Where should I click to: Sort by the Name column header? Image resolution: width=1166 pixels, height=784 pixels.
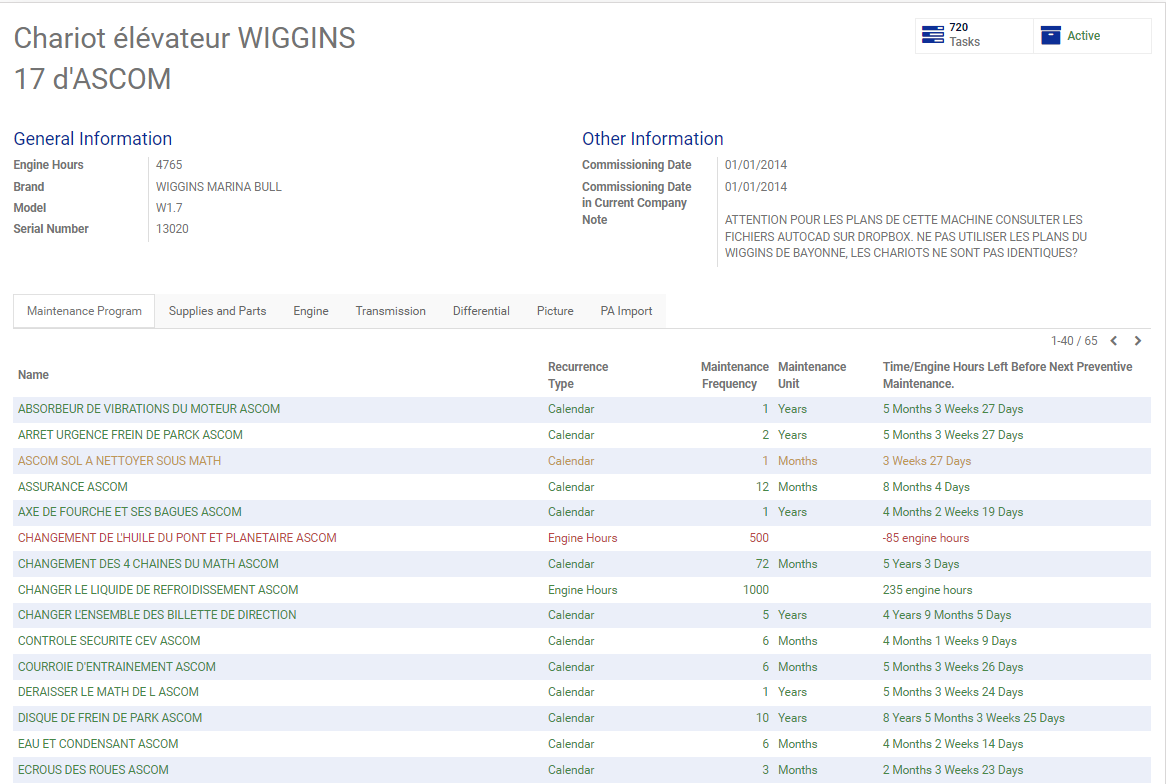(33, 375)
